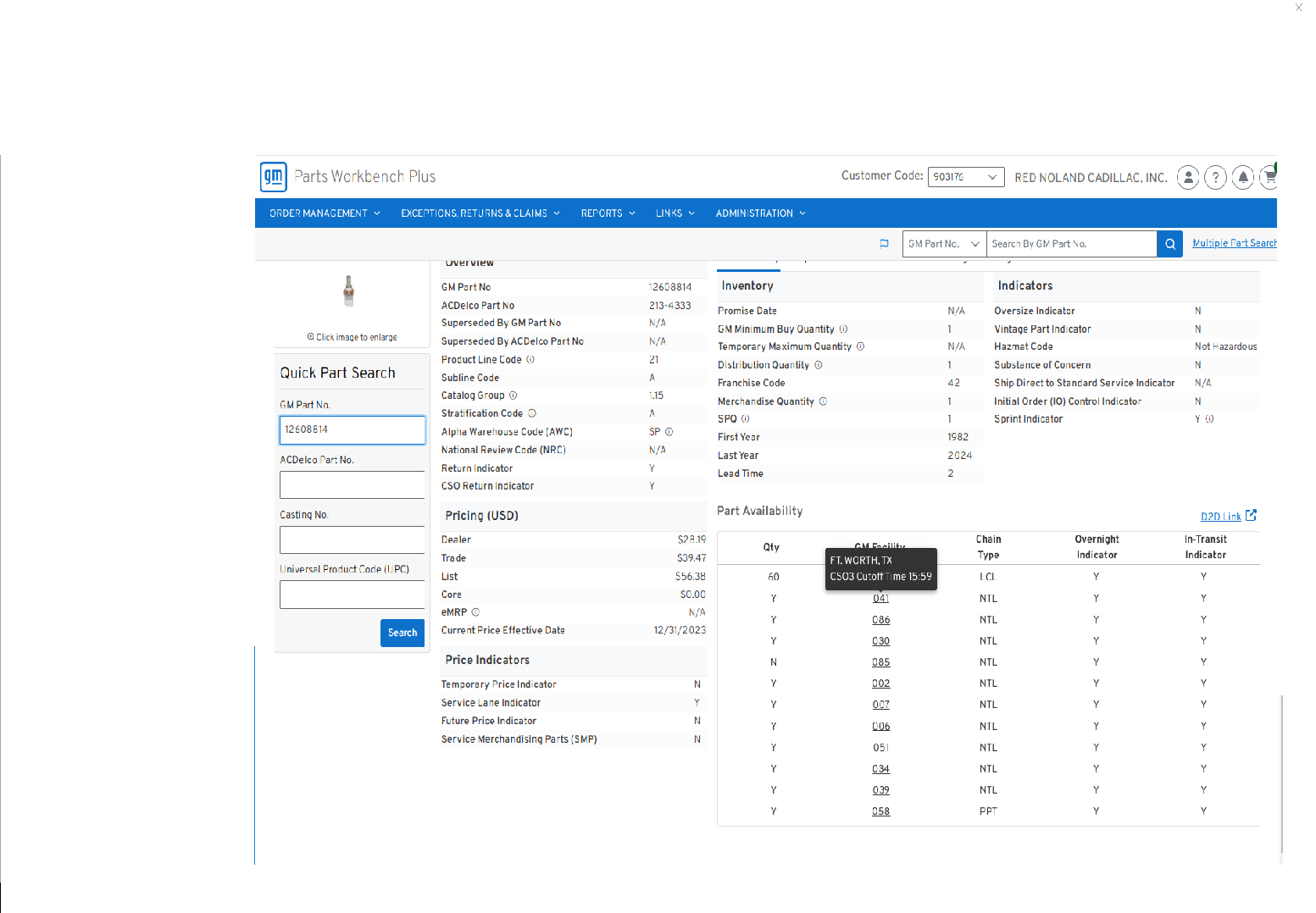This screenshot has height=913, width=1316.
Task: Show info next to AWC value SP
Action: click(669, 432)
